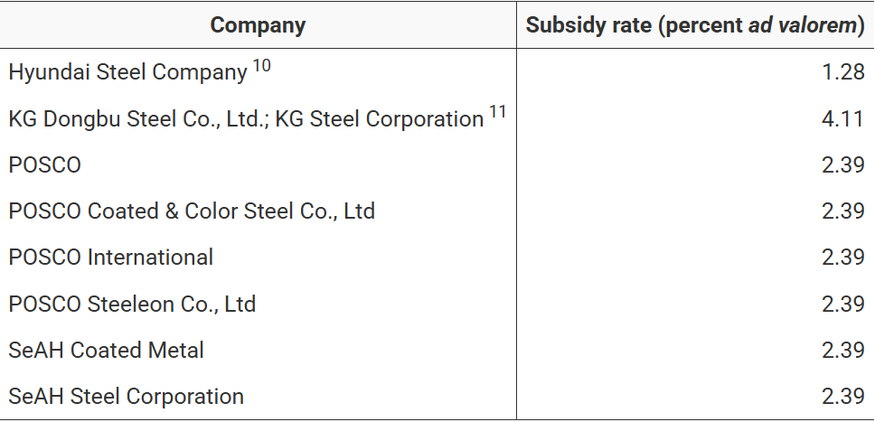Click 2.39 rate for POSCO Coated & Color
The height and width of the screenshot is (422, 875).
pos(843,211)
